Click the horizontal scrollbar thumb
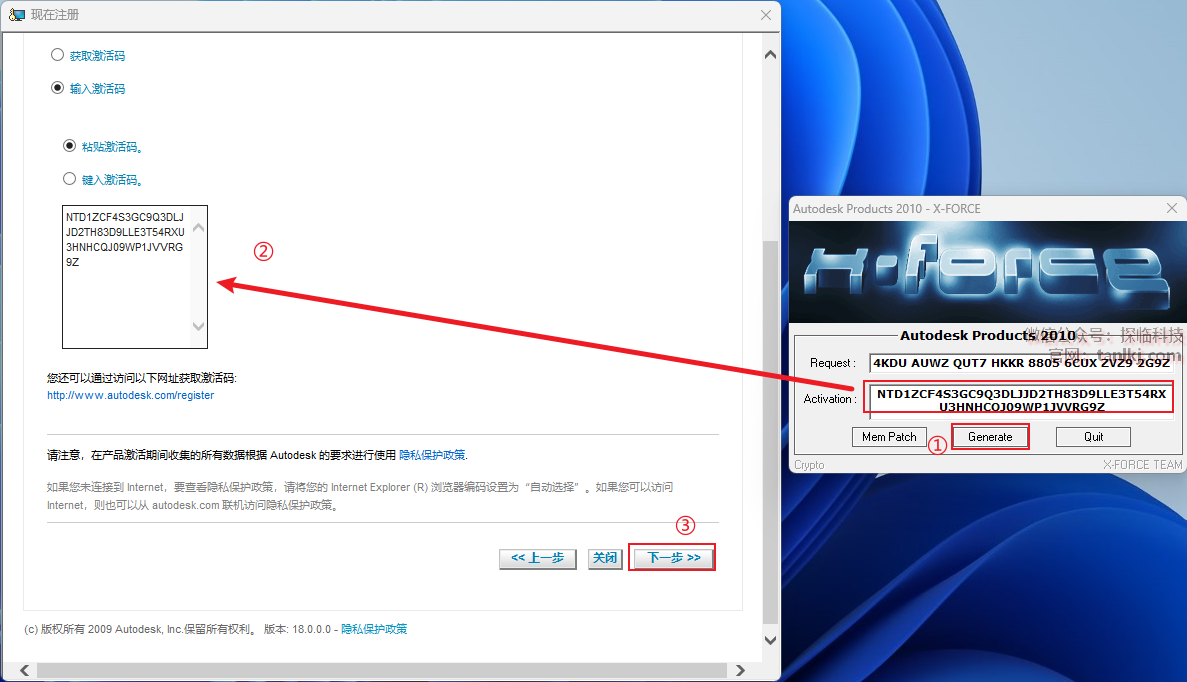Viewport: 1187px width, 682px height. coord(382,671)
